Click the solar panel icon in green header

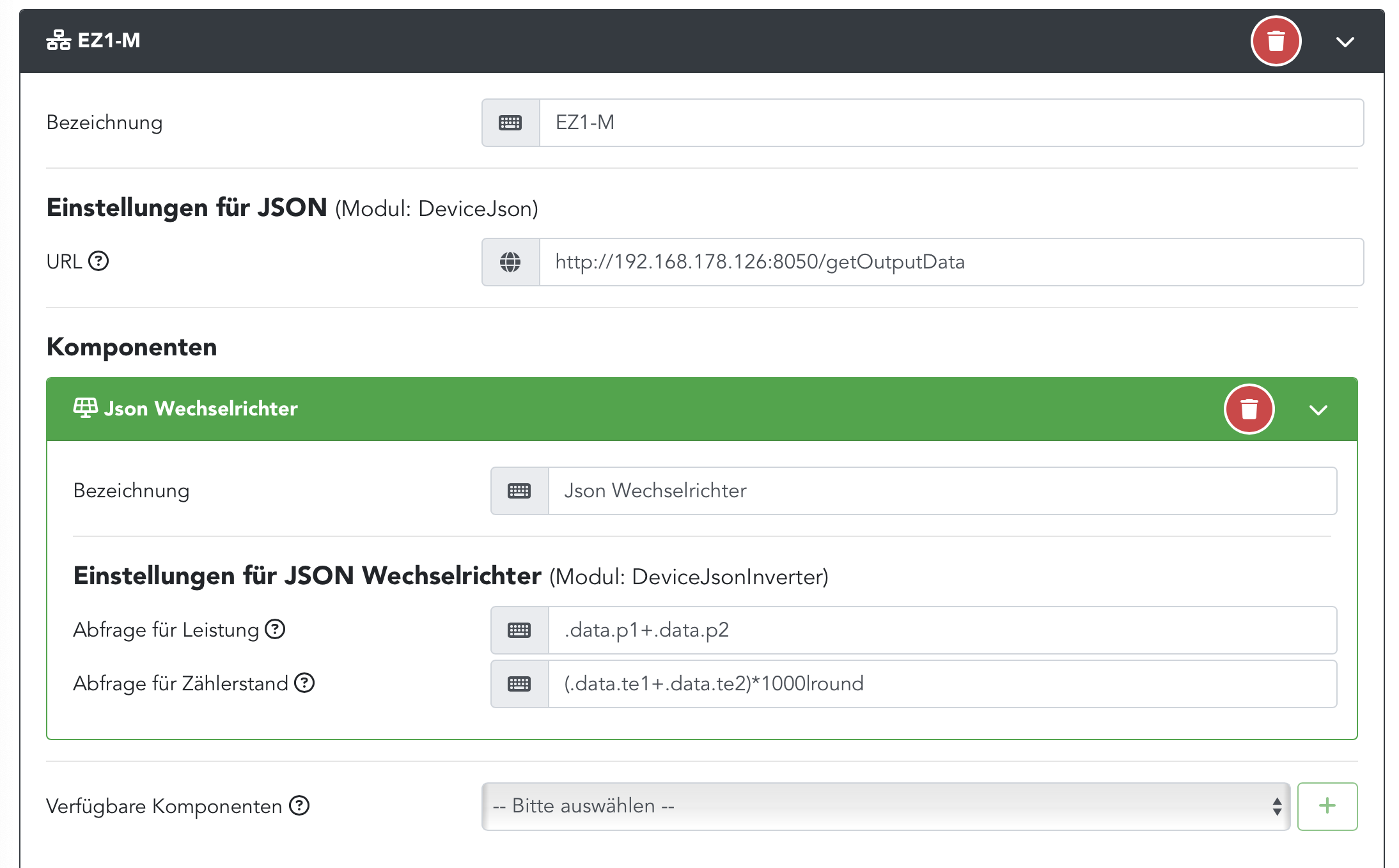85,408
